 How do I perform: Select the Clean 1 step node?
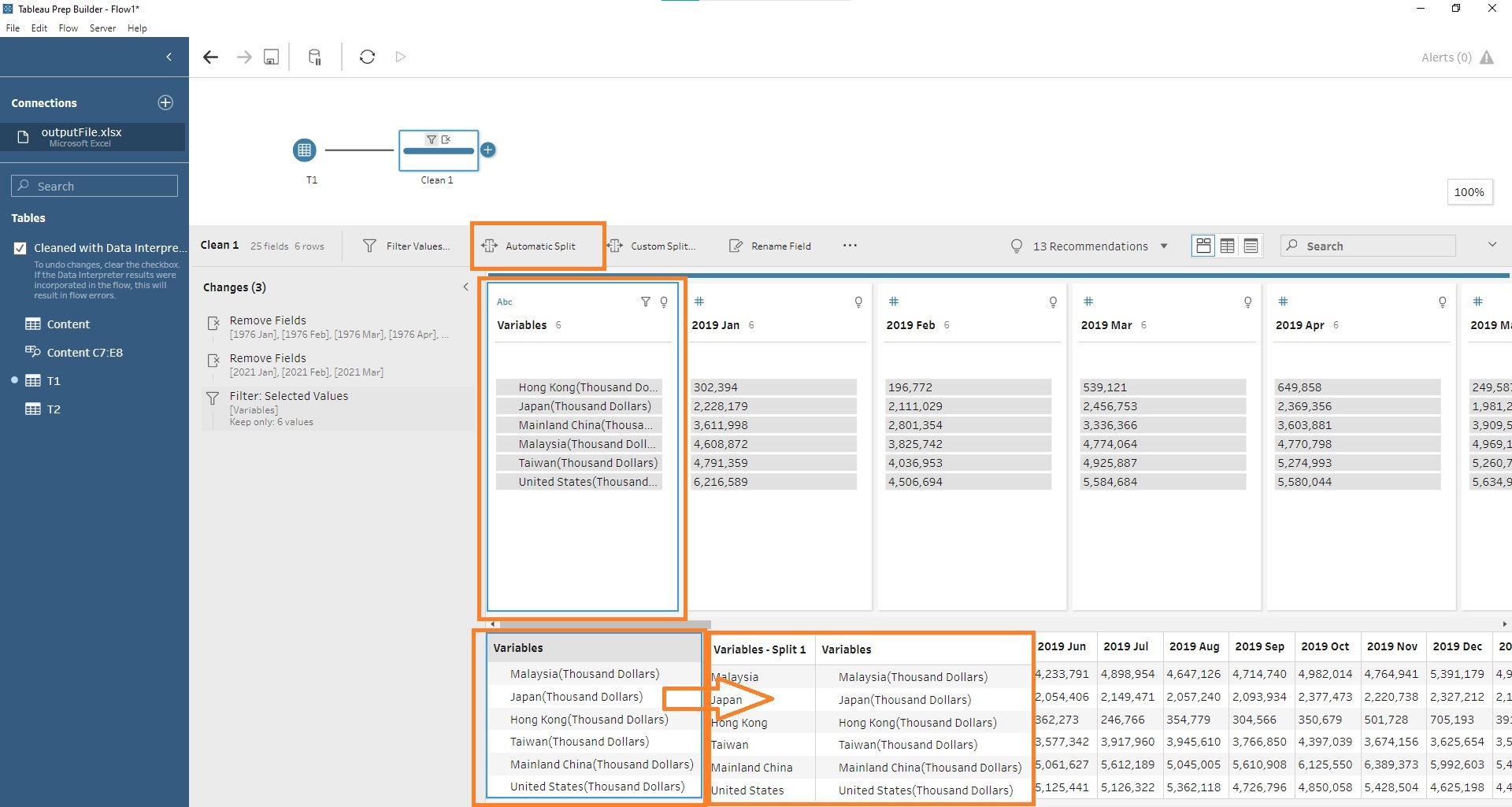439,150
